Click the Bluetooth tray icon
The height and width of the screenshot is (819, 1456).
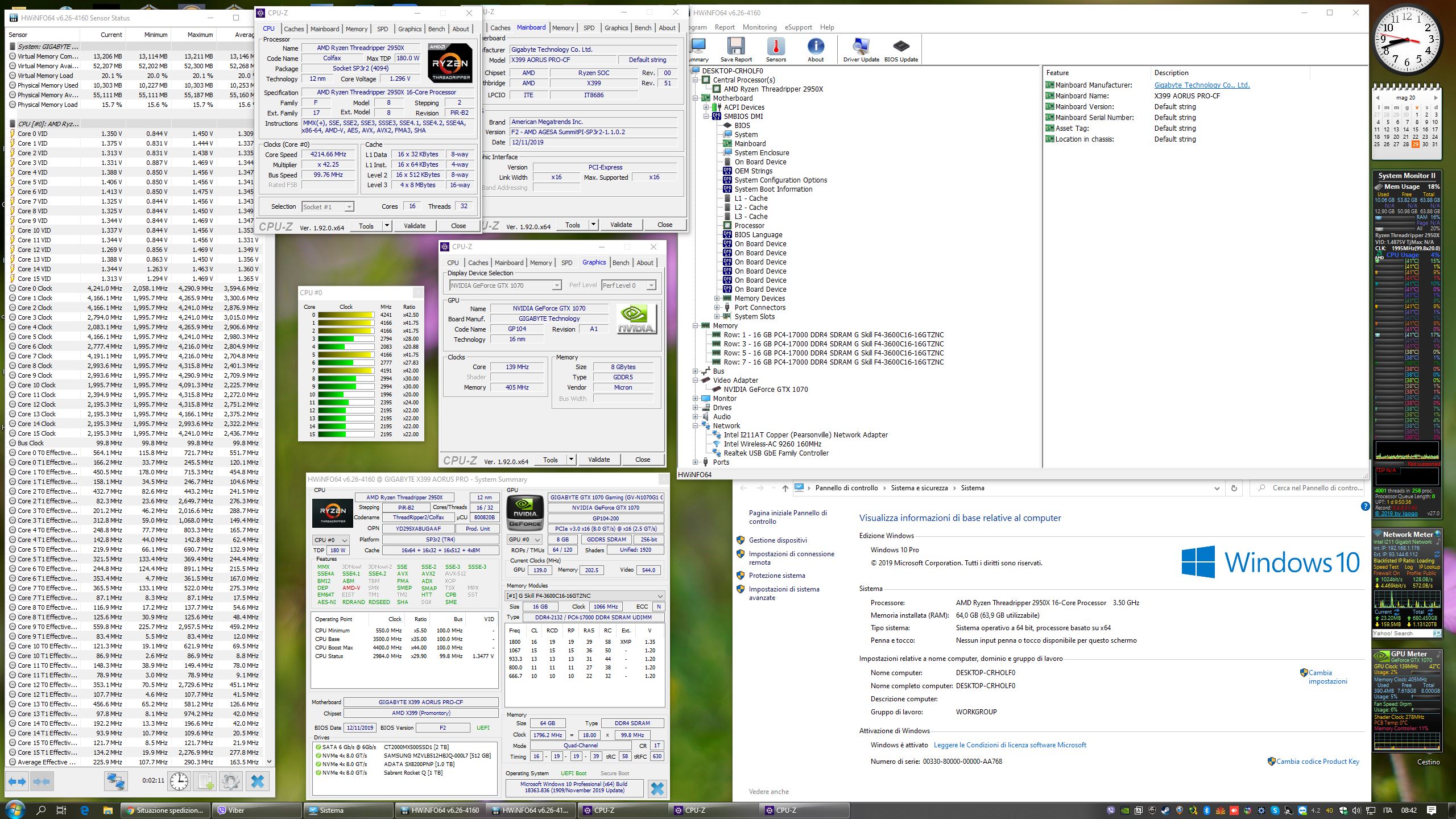point(1206,810)
